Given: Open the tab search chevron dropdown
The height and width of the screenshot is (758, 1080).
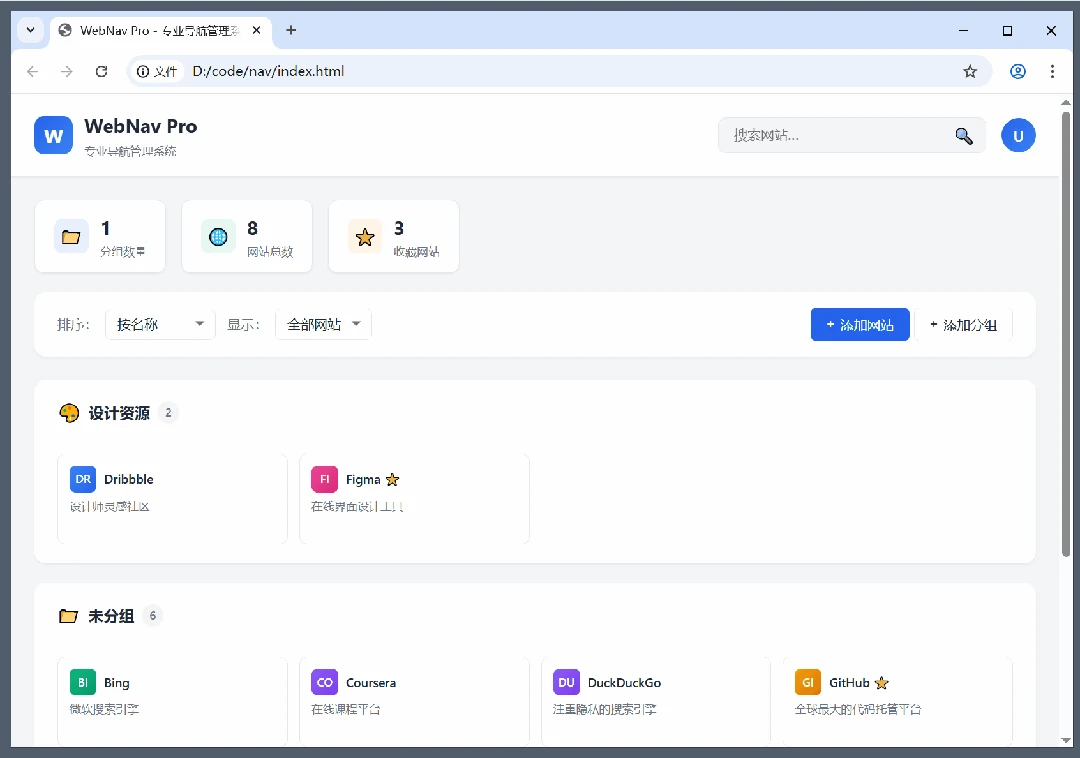Looking at the screenshot, I should 30,30.
